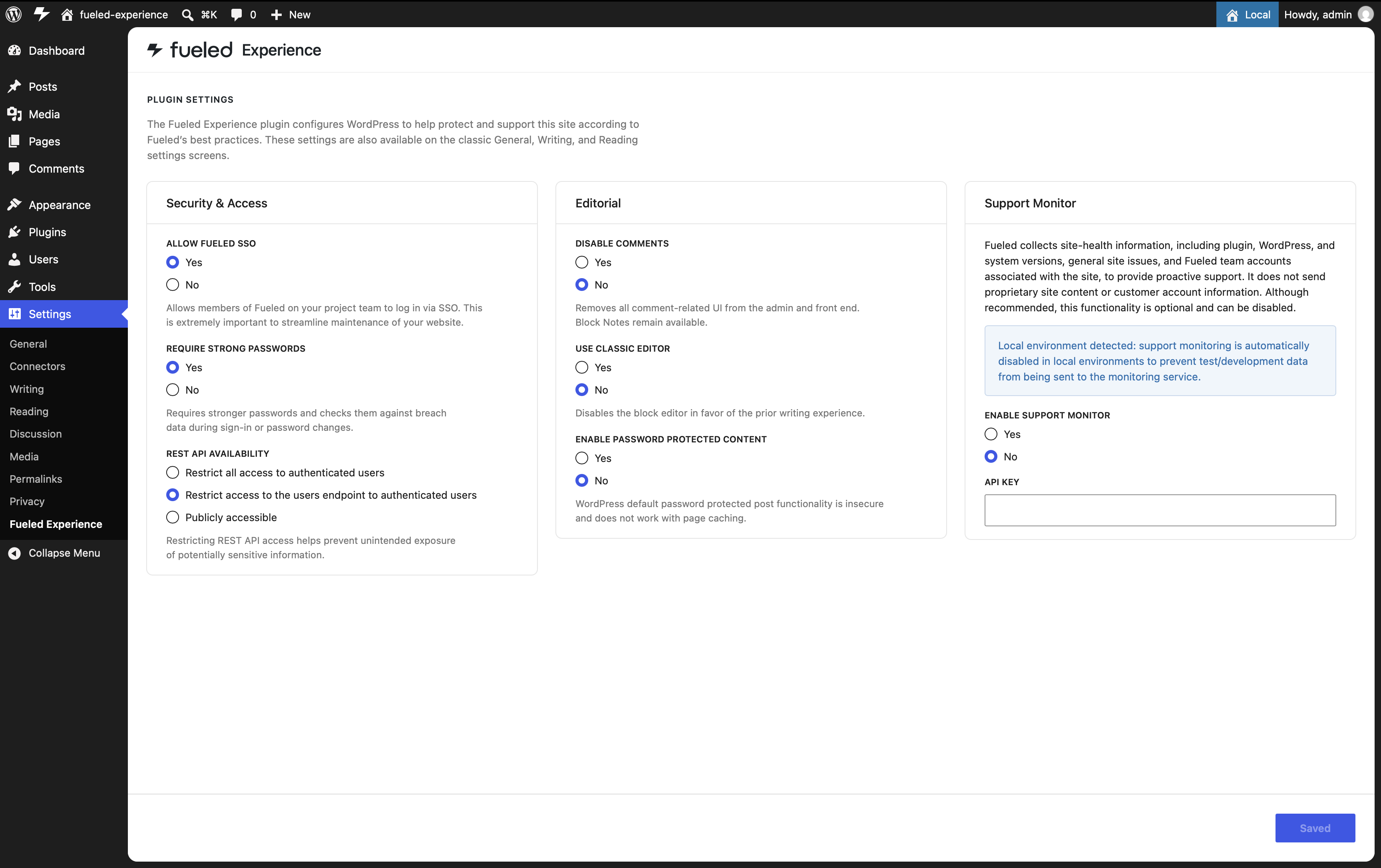The height and width of the screenshot is (868, 1381).
Task: Click the Saved button
Action: tap(1315, 828)
